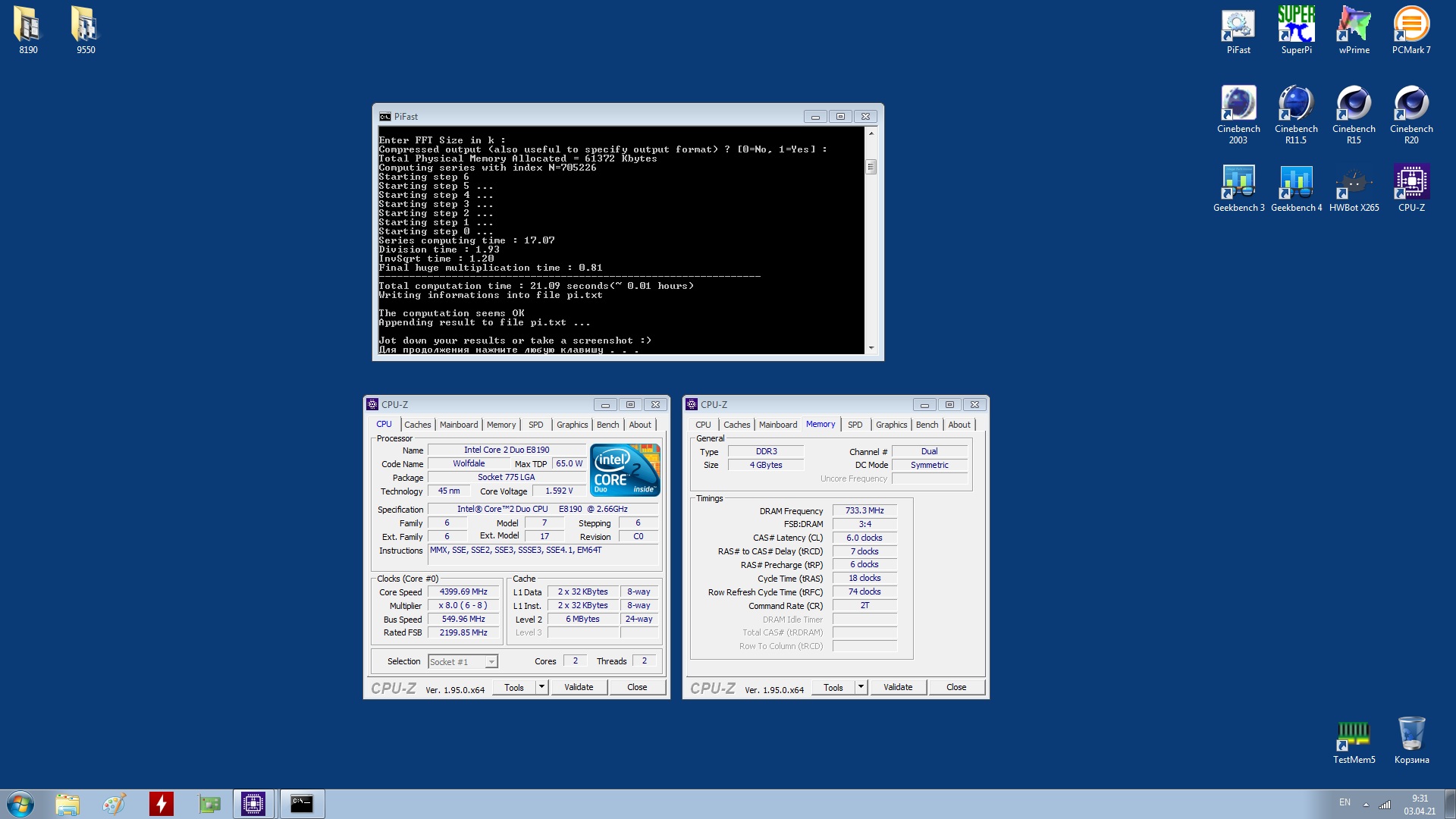Click the network signal tray icon
Screen dimensions: 1456x819
(x=1385, y=804)
